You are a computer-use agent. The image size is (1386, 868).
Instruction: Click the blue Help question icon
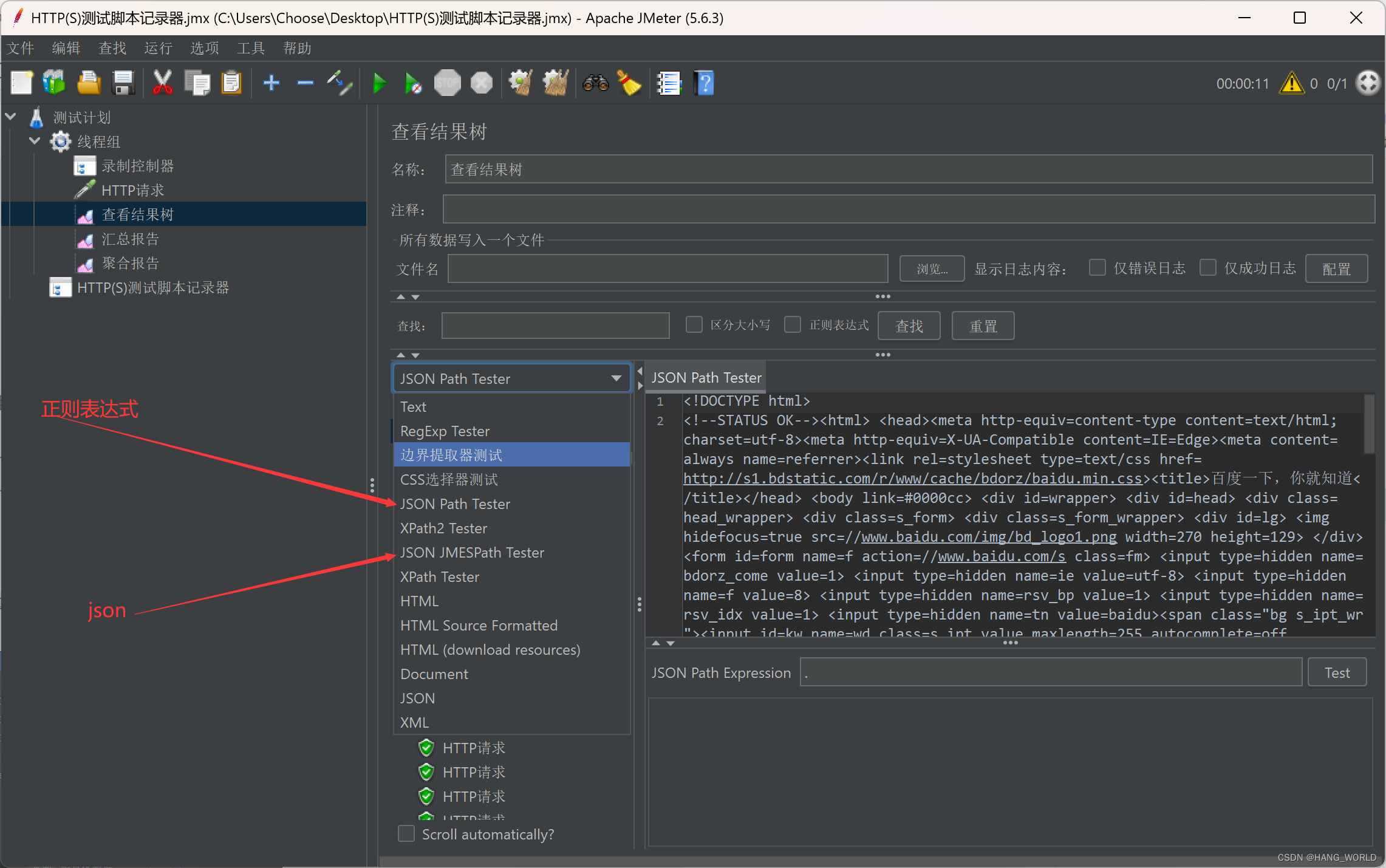[705, 83]
